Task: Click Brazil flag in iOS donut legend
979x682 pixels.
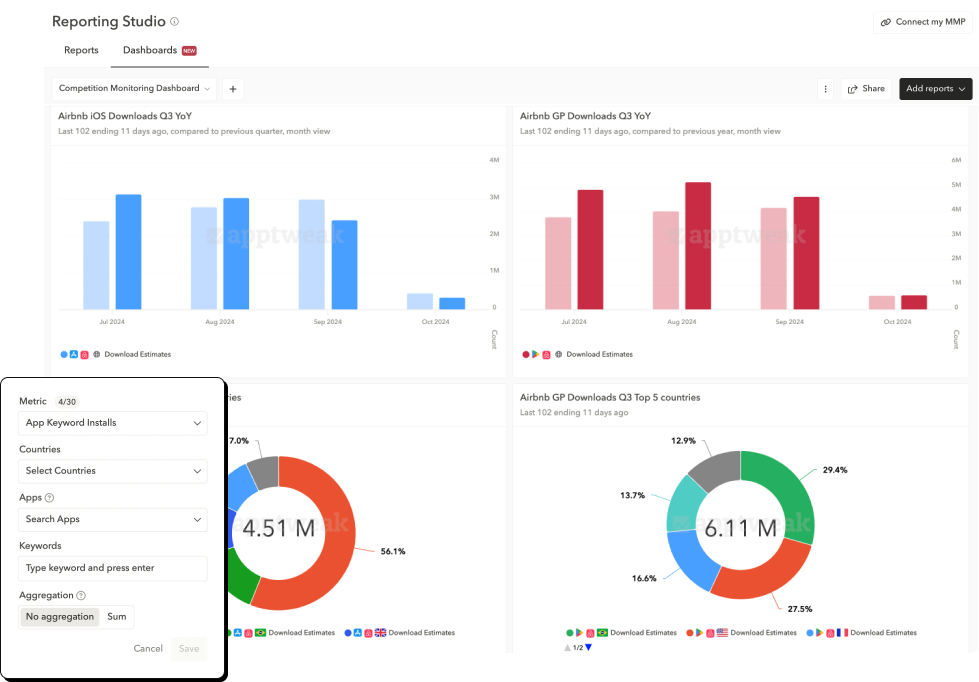Action: [260, 633]
